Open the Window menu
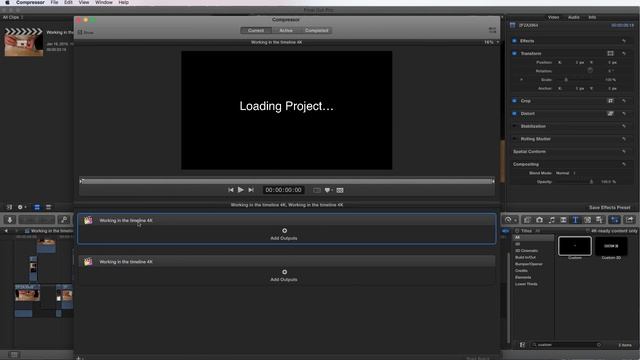640x360 pixels. [x=104, y=2]
